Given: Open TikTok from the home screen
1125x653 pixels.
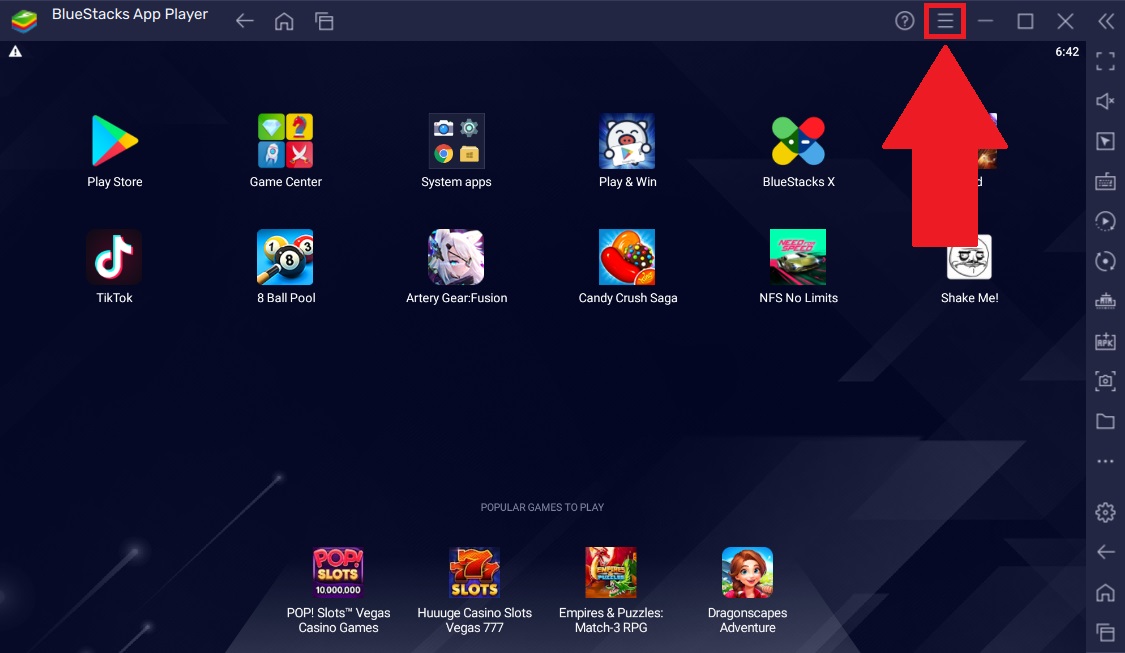Looking at the screenshot, I should [x=114, y=256].
